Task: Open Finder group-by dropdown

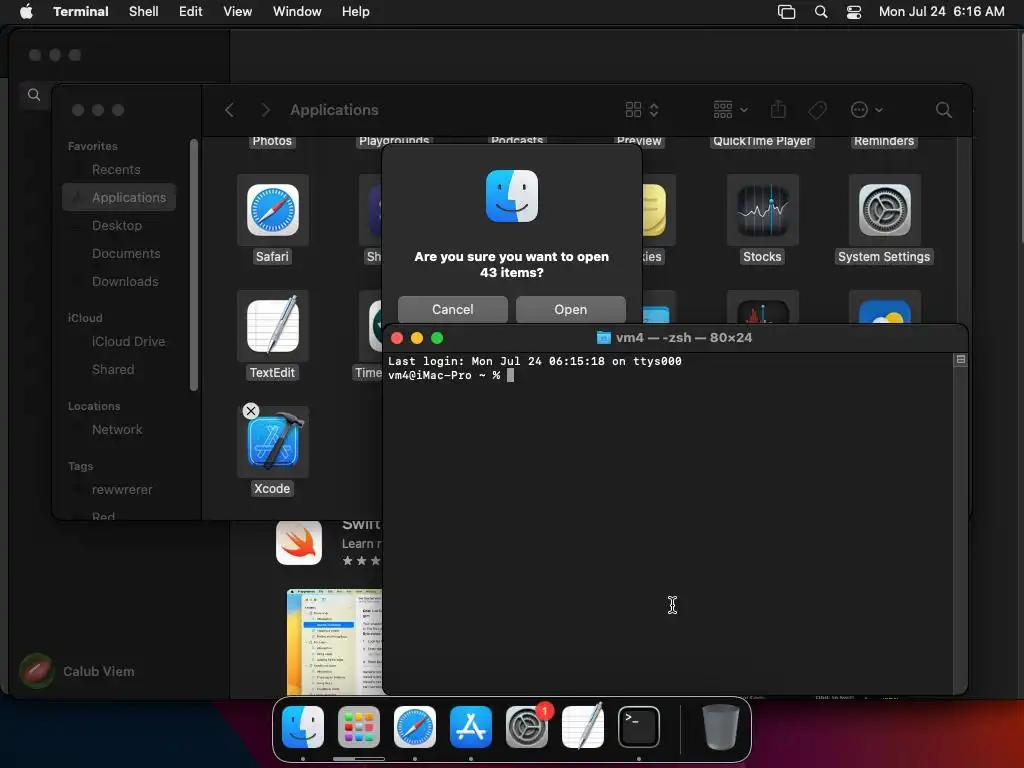Action: (x=731, y=110)
